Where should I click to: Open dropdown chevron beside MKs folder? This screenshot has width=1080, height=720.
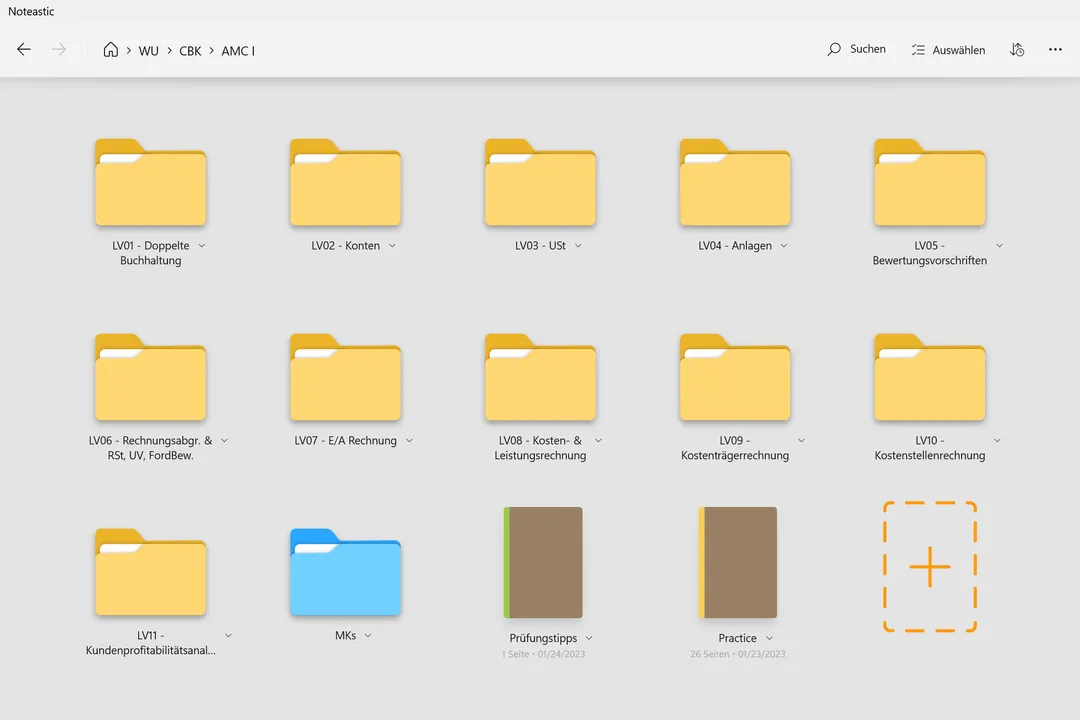pyautogui.click(x=368, y=636)
